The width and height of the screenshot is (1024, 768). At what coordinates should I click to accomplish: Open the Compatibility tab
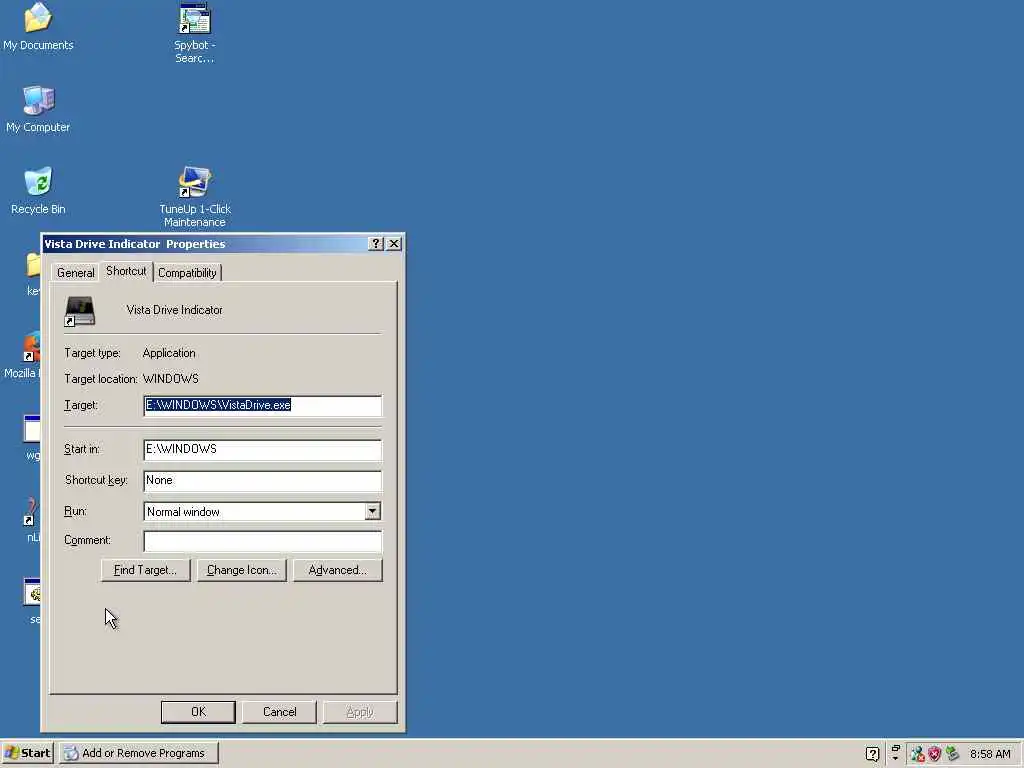187,273
